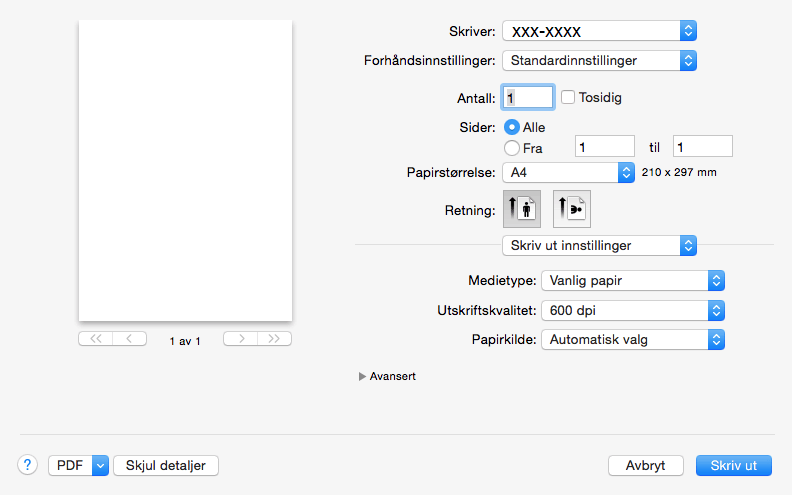
Task: Expand the Avansert section
Action: tap(363, 377)
